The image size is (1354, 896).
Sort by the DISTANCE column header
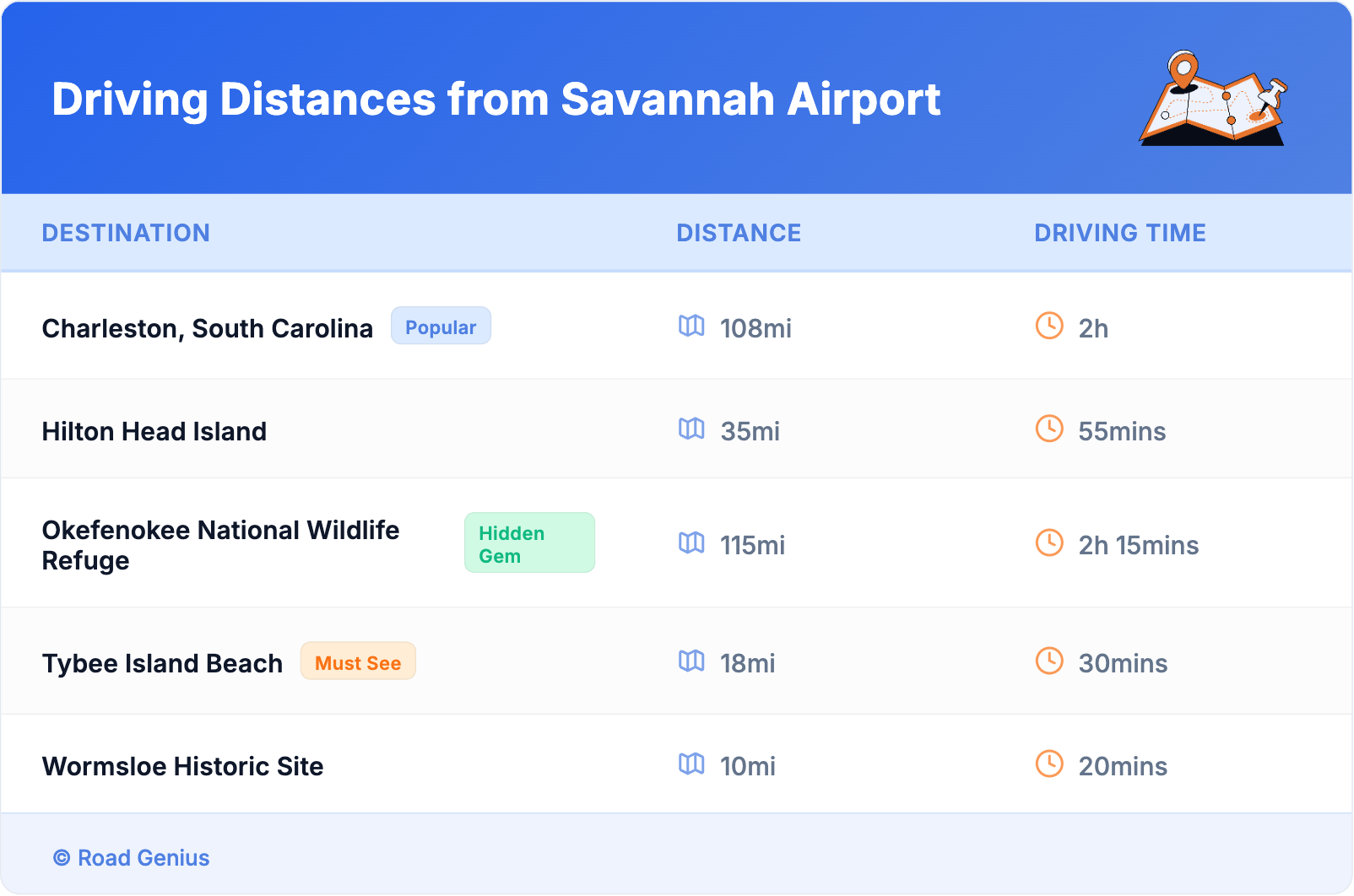coord(739,233)
